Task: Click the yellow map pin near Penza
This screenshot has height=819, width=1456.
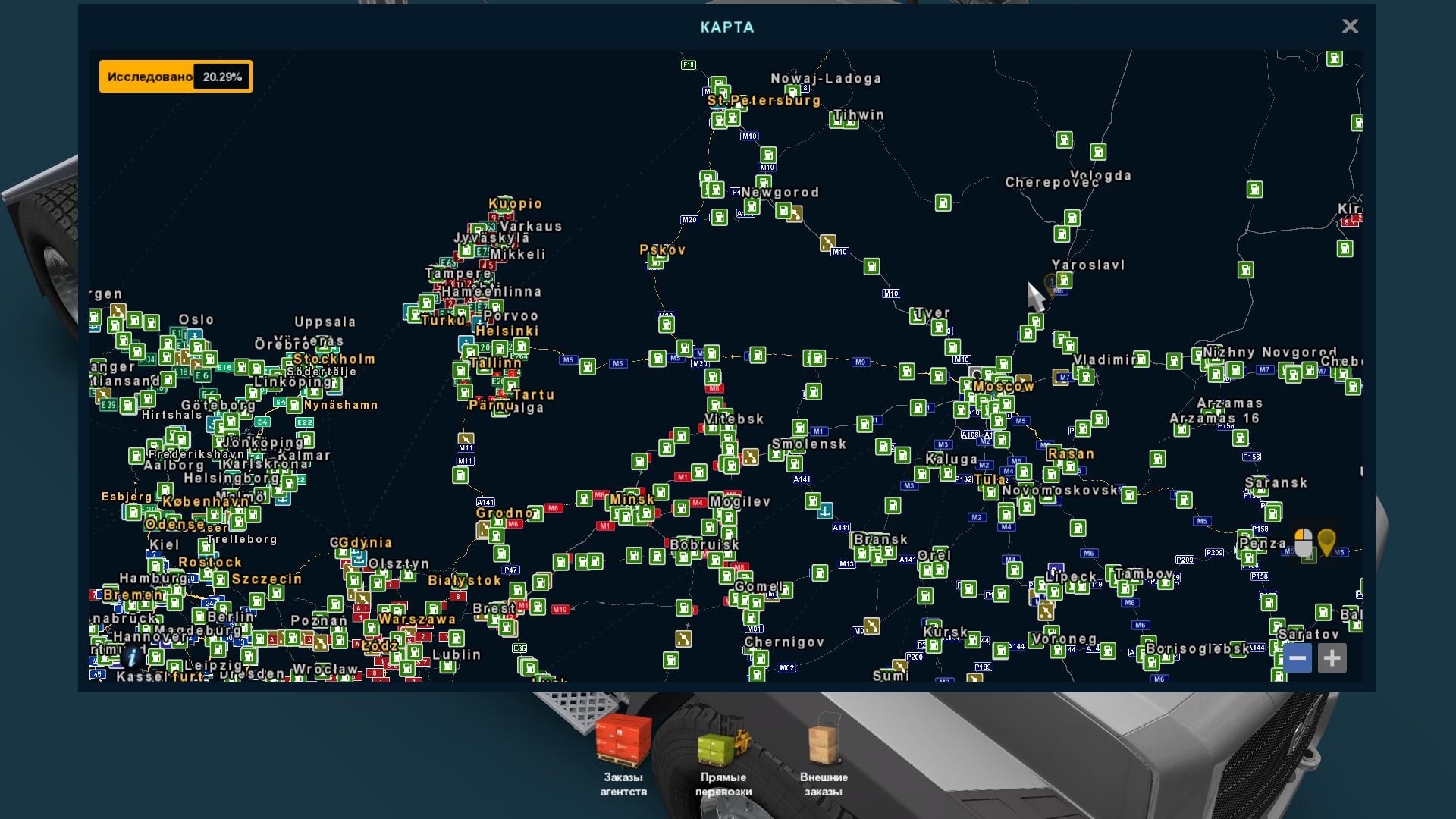Action: click(1326, 541)
